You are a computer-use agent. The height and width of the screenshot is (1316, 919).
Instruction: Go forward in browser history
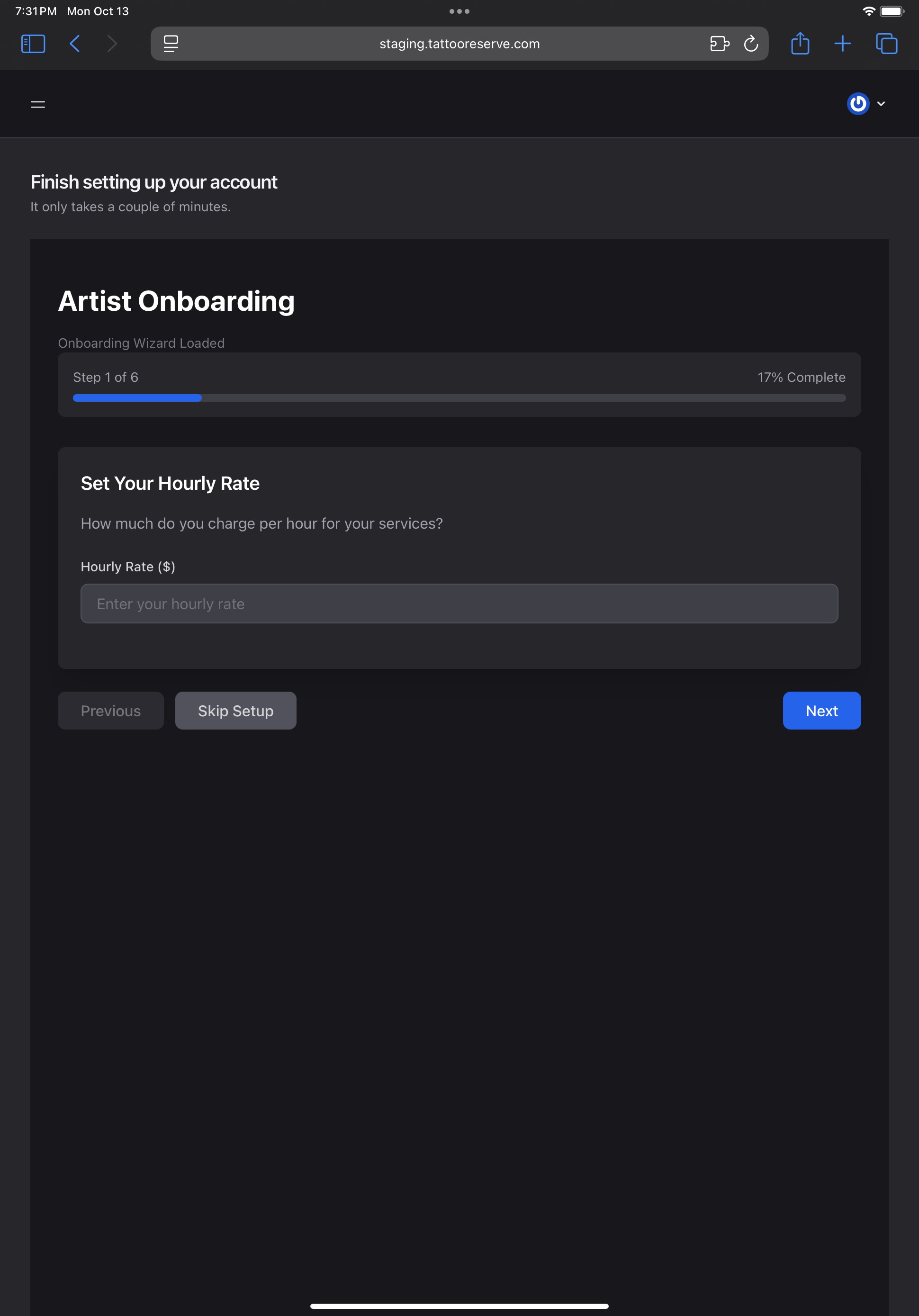pyautogui.click(x=112, y=44)
